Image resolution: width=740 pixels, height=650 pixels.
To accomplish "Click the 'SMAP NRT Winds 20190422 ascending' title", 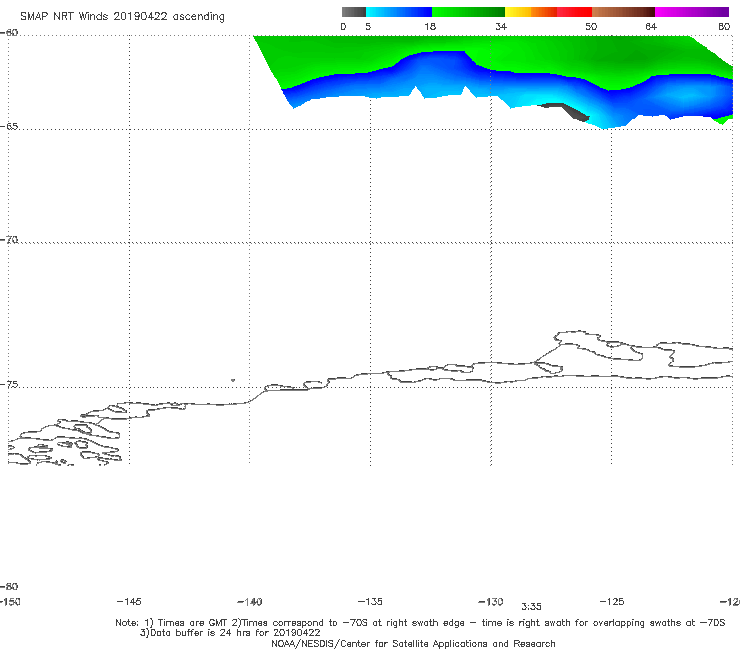I will tap(122, 17).
